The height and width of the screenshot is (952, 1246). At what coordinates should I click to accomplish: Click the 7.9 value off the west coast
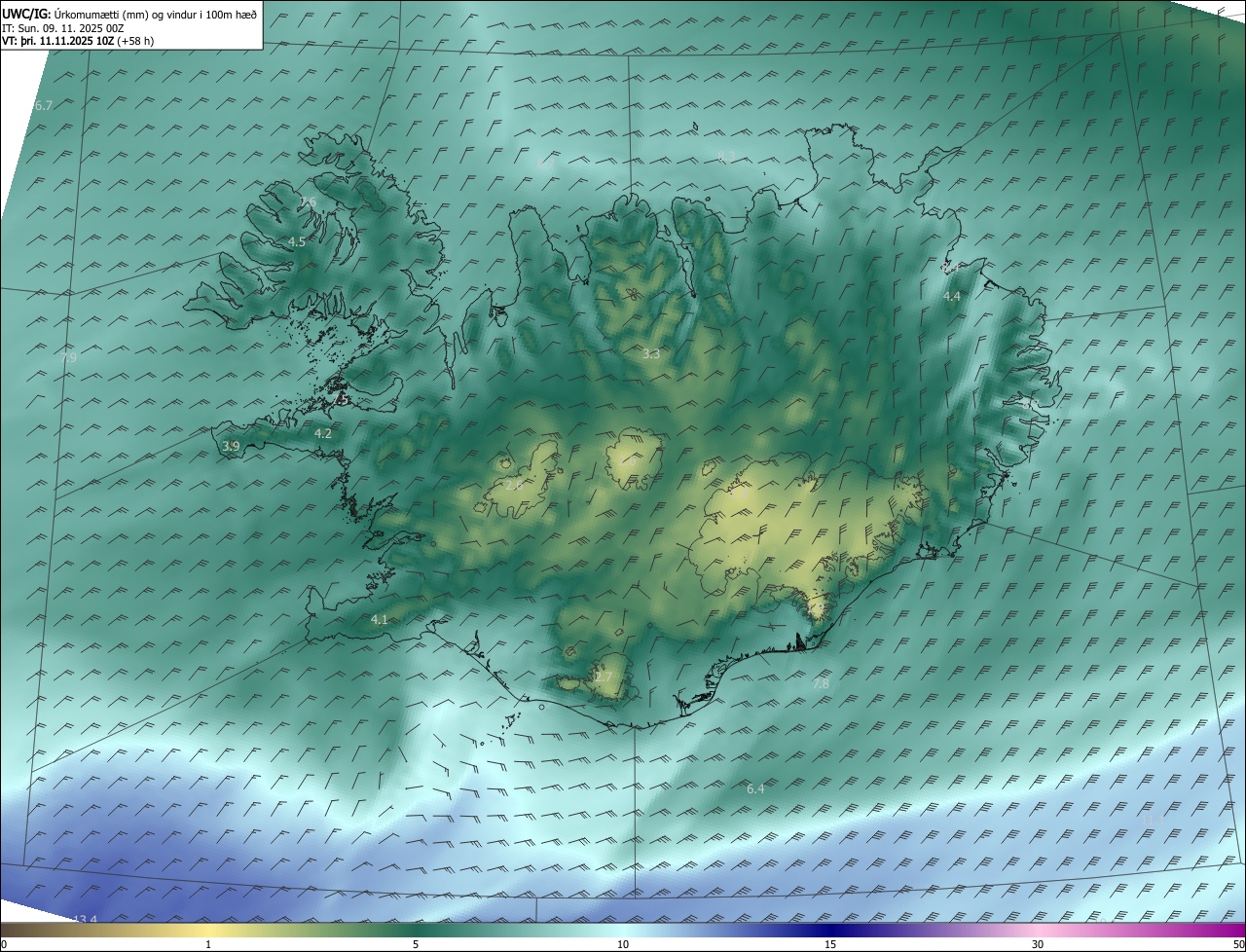[68, 358]
